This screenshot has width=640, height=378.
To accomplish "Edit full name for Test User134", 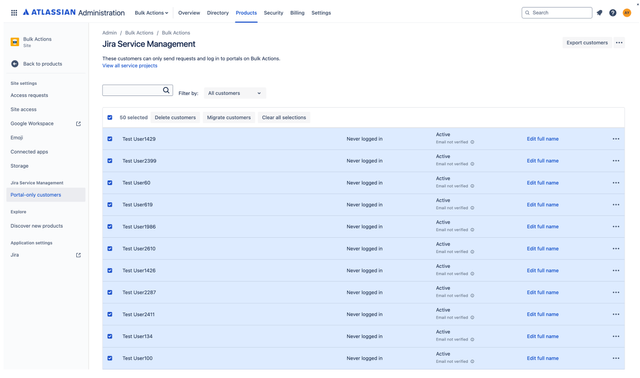I will pyautogui.click(x=542, y=336).
